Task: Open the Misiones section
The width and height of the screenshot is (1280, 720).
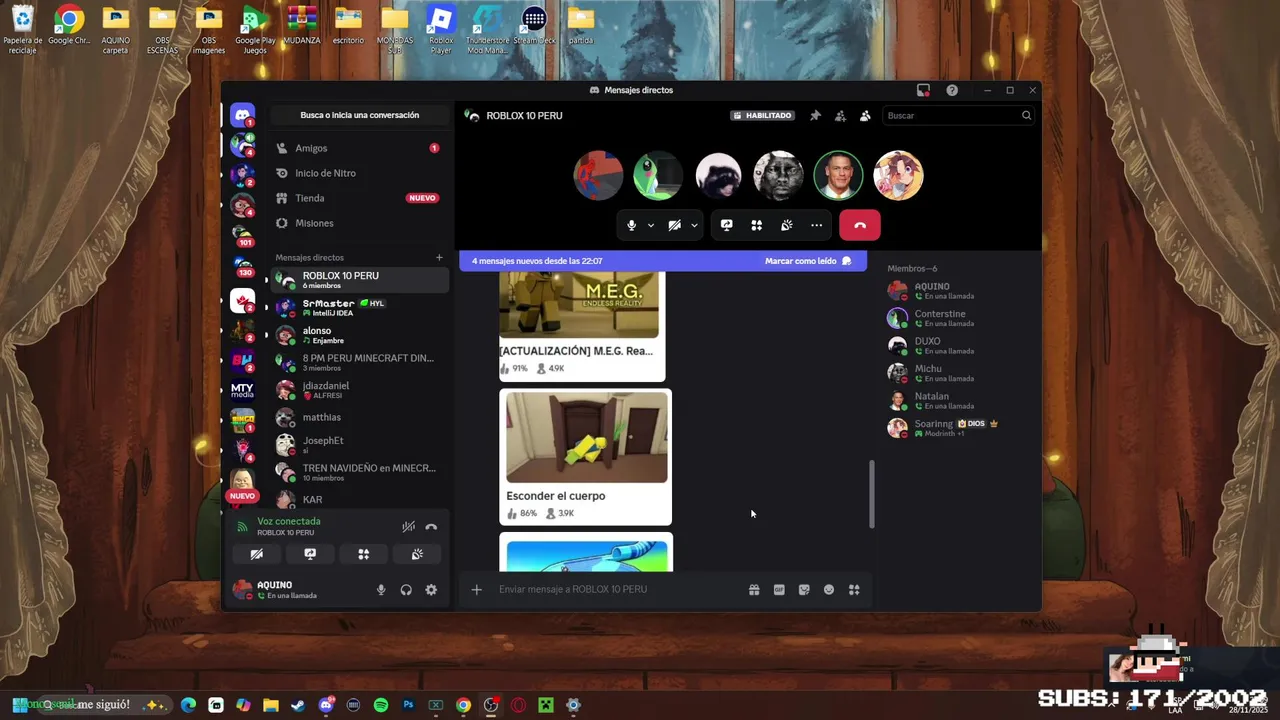Action: (359, 223)
